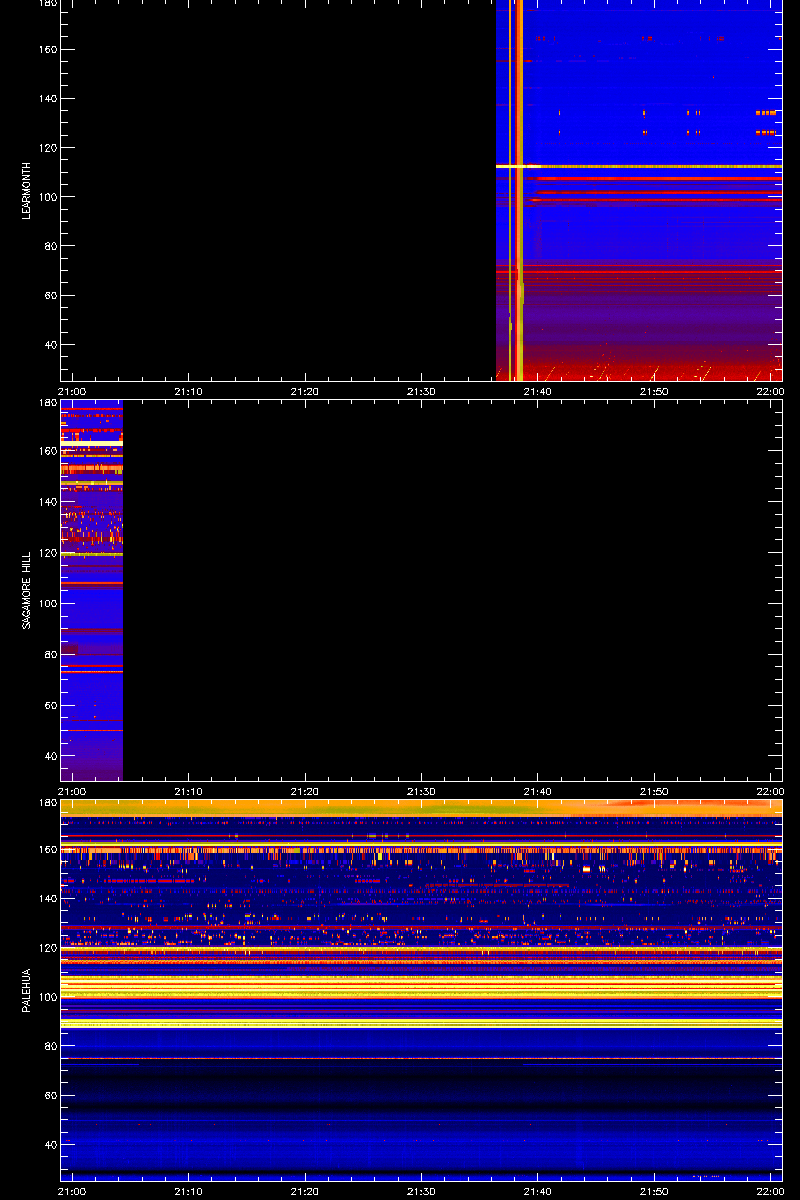Pick the 80 frequency tick label on the Palehua axis
Image resolution: width=800 pixels, height=1200 pixels.
pyautogui.click(x=51, y=1046)
